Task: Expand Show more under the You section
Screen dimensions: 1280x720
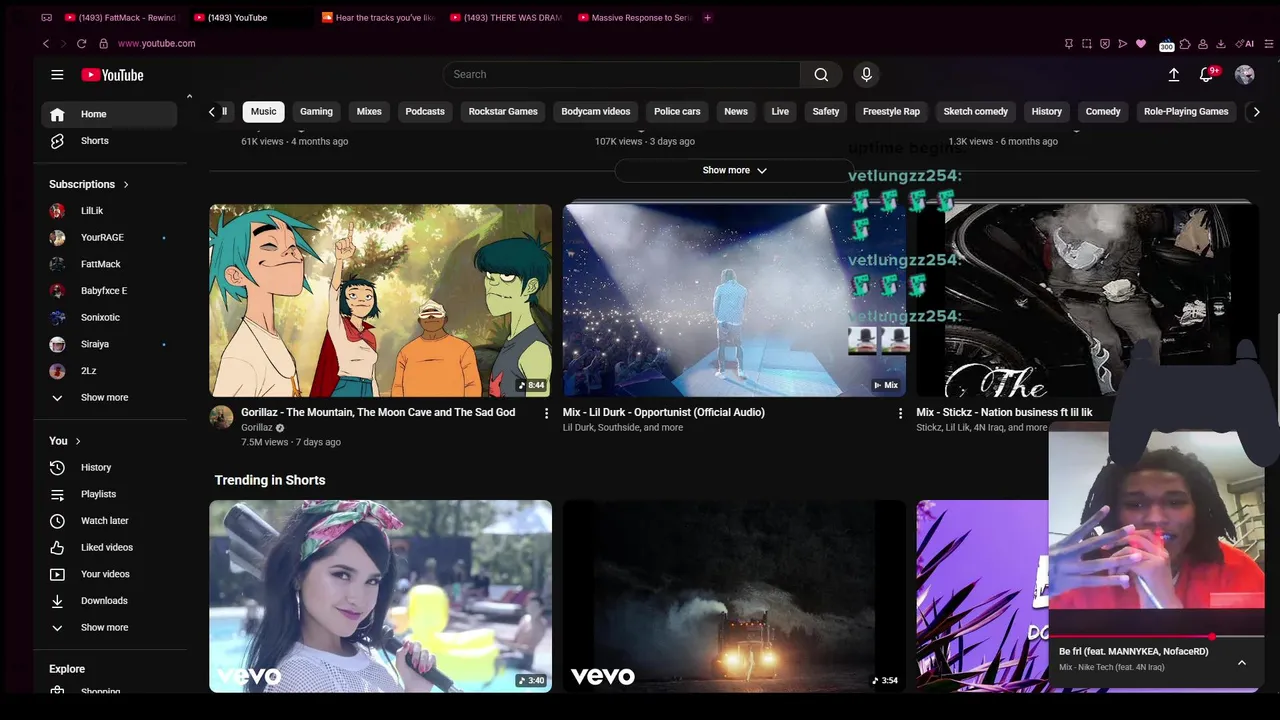Action: pyautogui.click(x=109, y=628)
